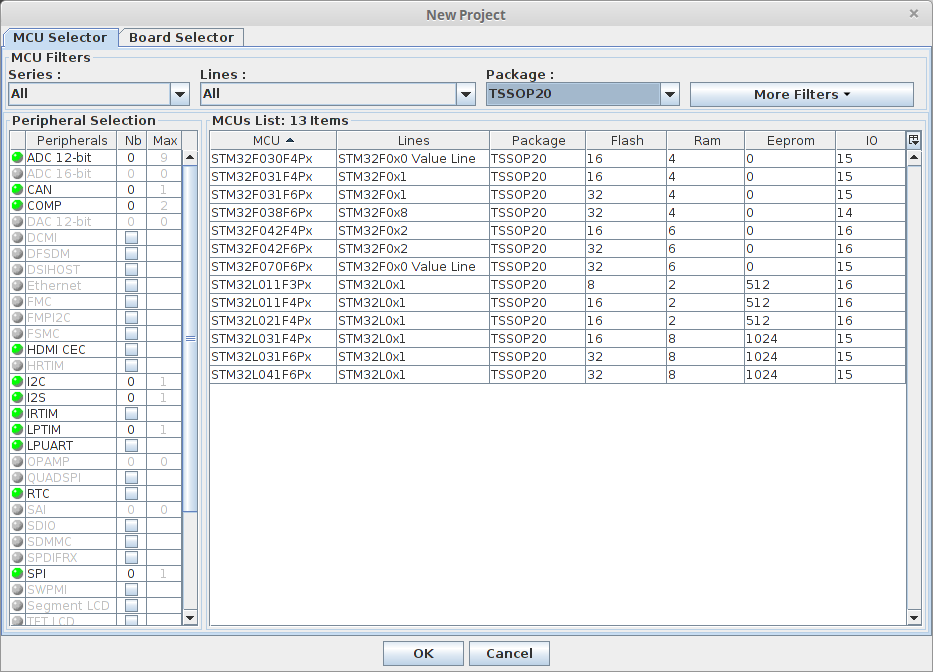Click peripheral list scroll up arrow
Screen dimensions: 933x672
click(190, 158)
